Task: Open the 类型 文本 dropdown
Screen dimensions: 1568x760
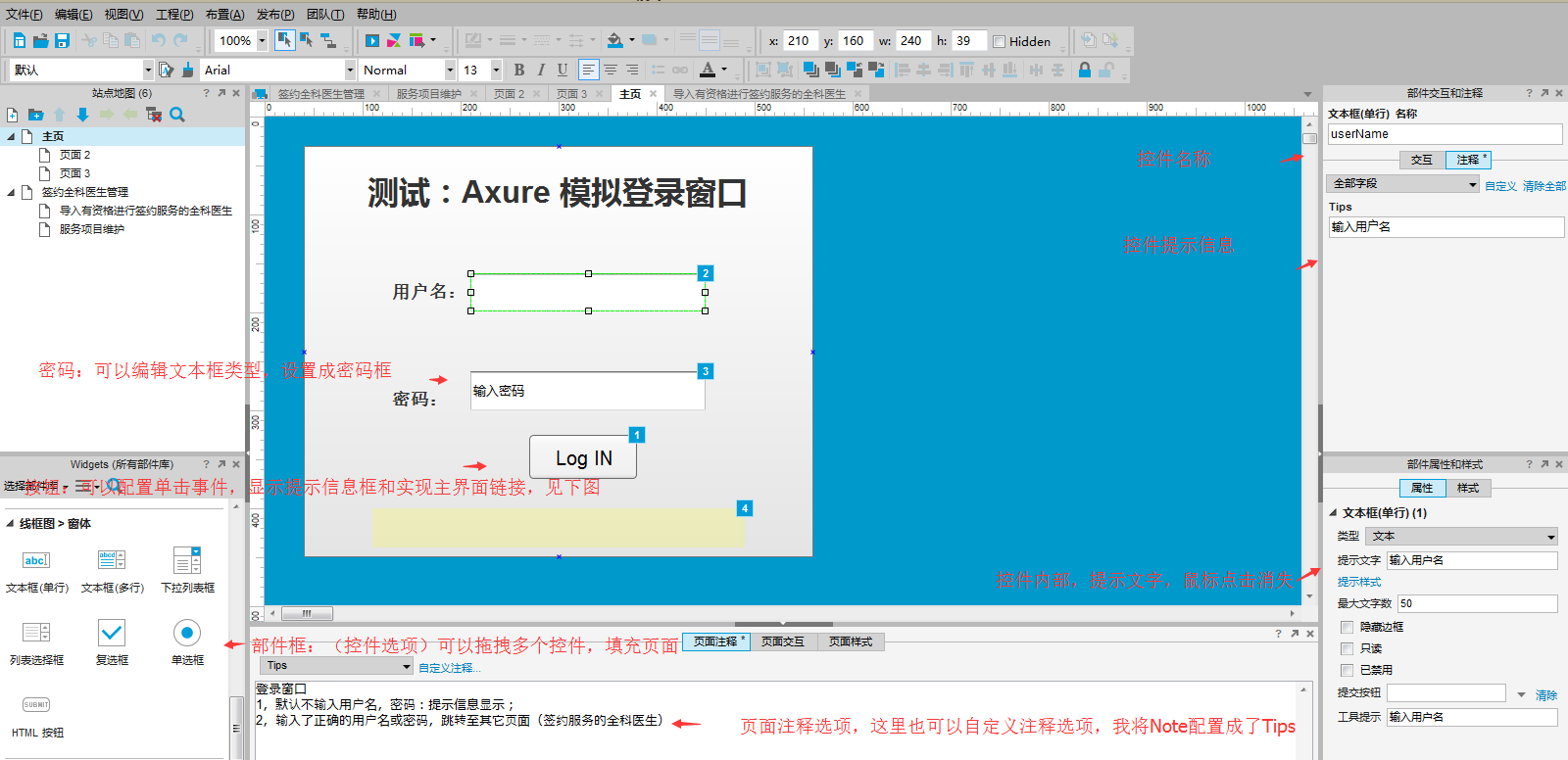Action: (x=1462, y=536)
